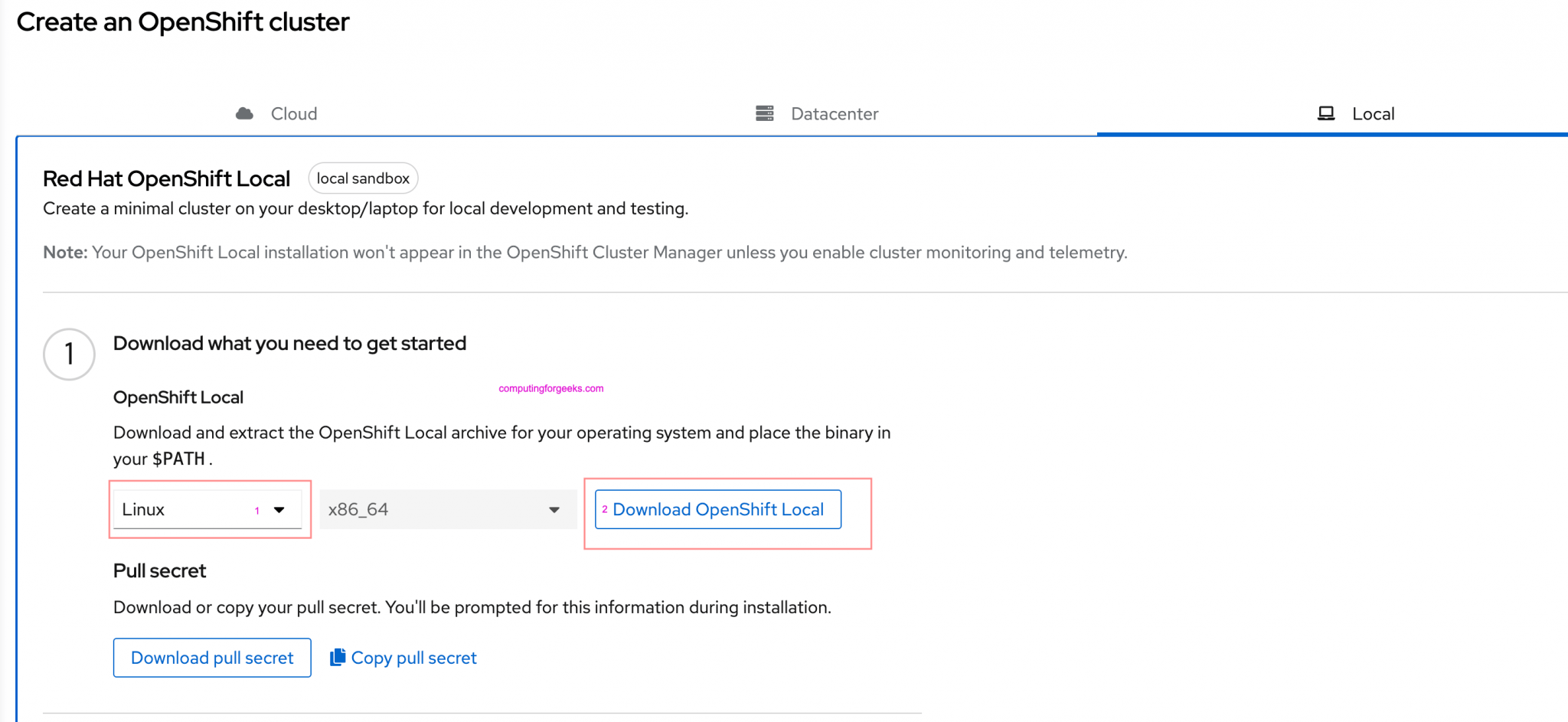The width and height of the screenshot is (1568, 722).
Task: Click the cloud icon beside Cloud
Action: (x=244, y=114)
